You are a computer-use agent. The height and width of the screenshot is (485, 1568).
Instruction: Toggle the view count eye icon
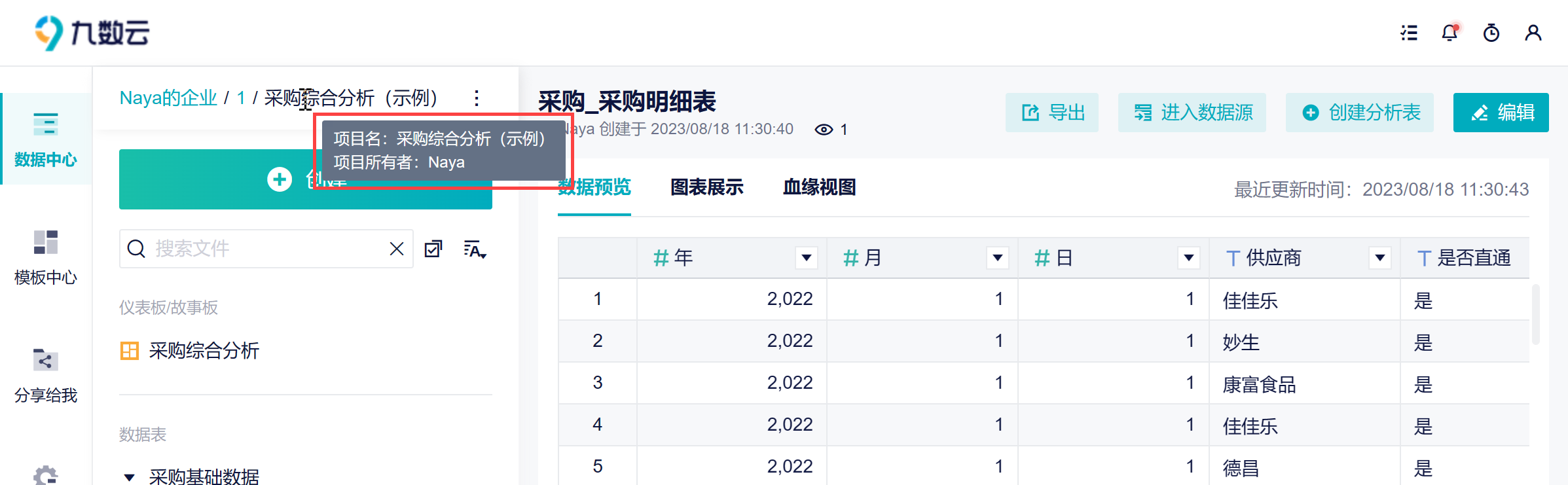tap(824, 130)
